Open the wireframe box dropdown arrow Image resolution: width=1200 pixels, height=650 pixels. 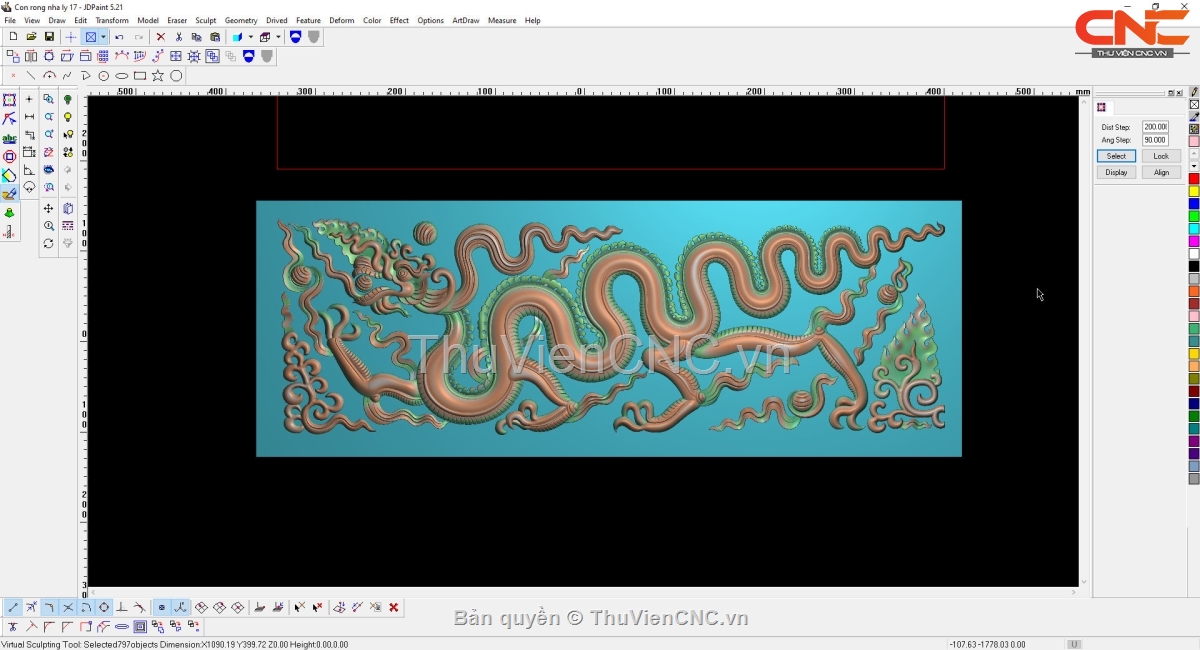(278, 37)
